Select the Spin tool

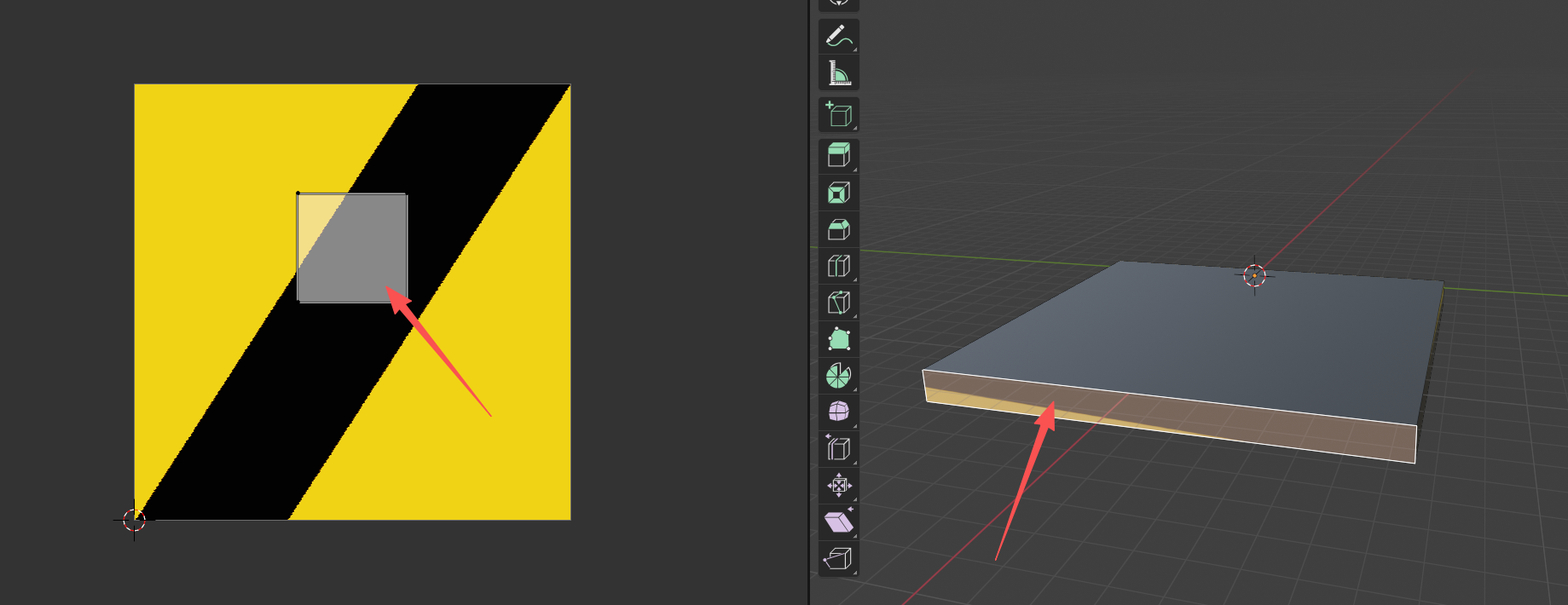click(839, 376)
